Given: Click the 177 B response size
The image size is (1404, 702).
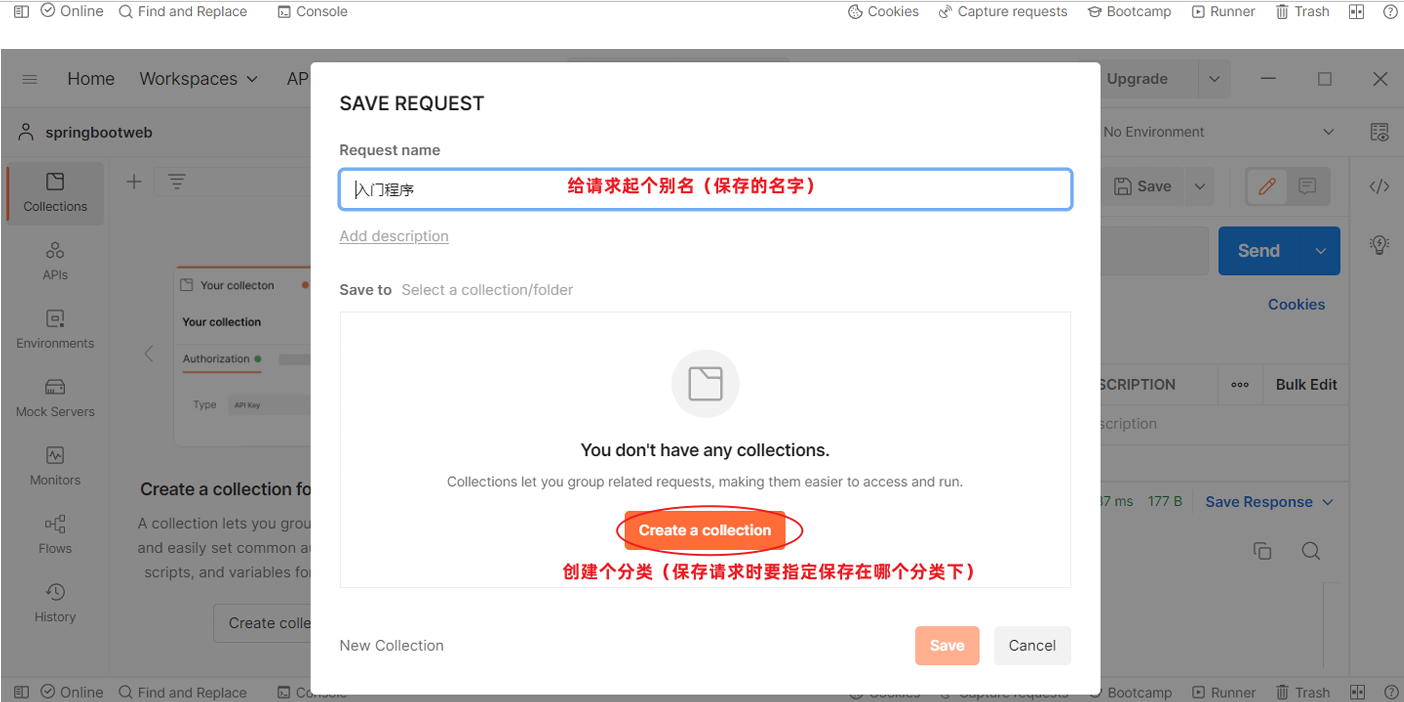Looking at the screenshot, I should point(1165,502).
